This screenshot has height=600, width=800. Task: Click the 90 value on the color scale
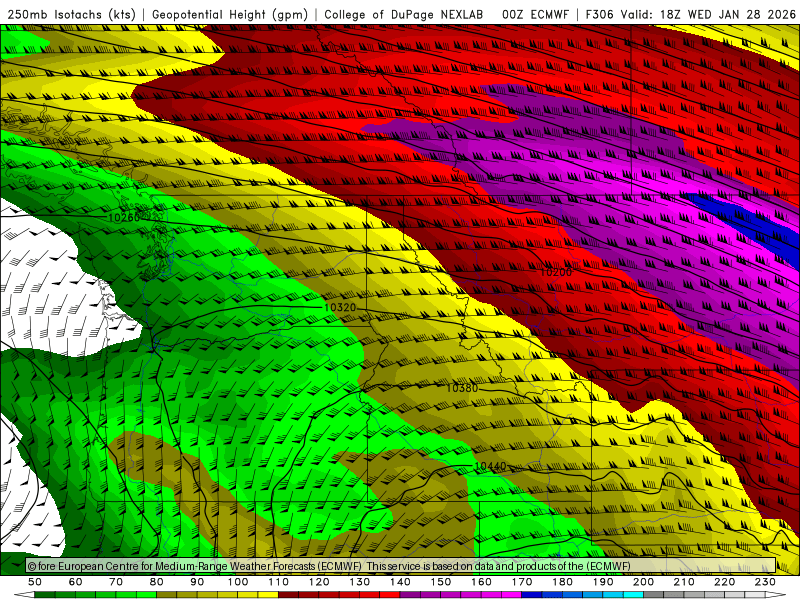(197, 582)
